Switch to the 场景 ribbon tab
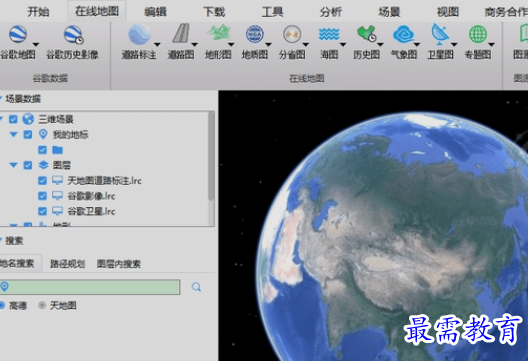The width and height of the screenshot is (528, 361). [x=389, y=12]
